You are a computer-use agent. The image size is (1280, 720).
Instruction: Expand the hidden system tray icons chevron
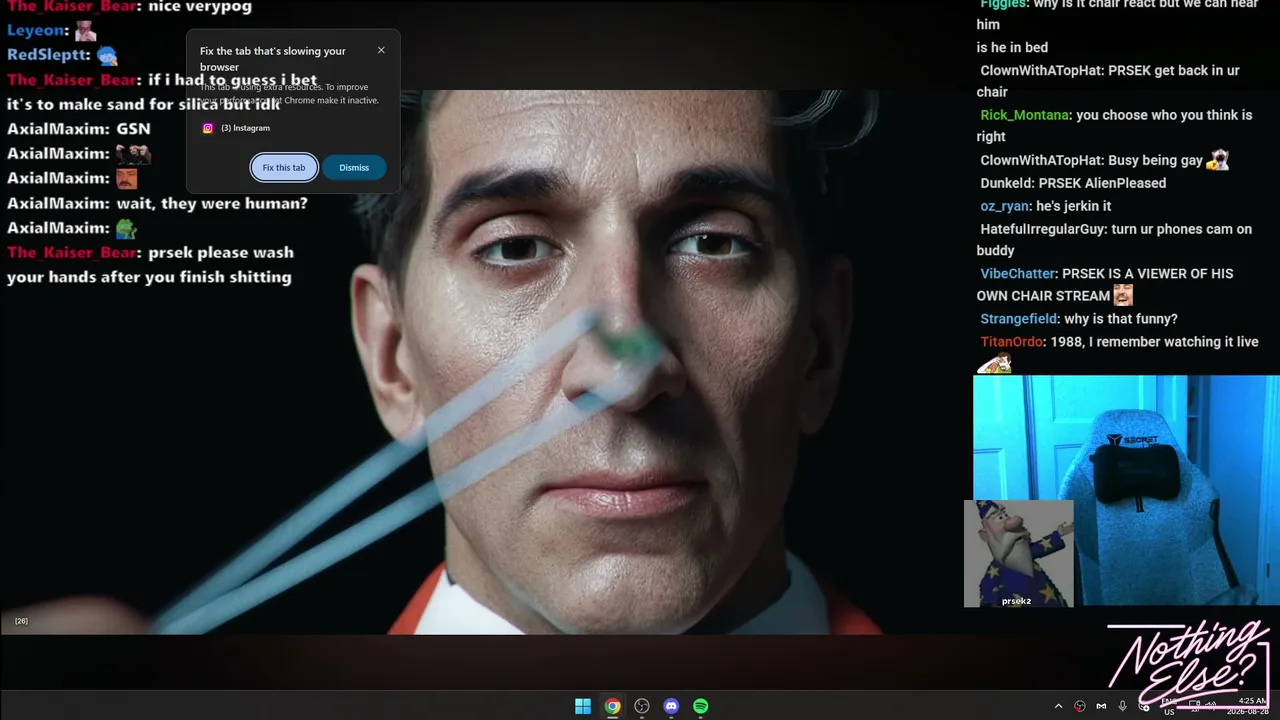tap(1058, 706)
